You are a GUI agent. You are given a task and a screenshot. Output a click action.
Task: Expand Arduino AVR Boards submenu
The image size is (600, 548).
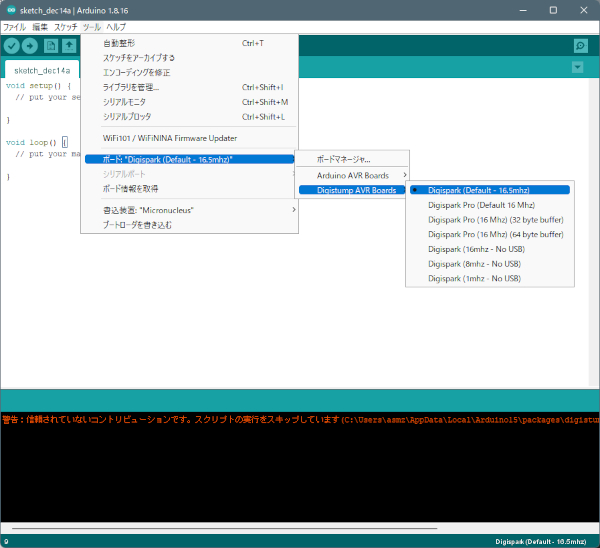(x=352, y=175)
